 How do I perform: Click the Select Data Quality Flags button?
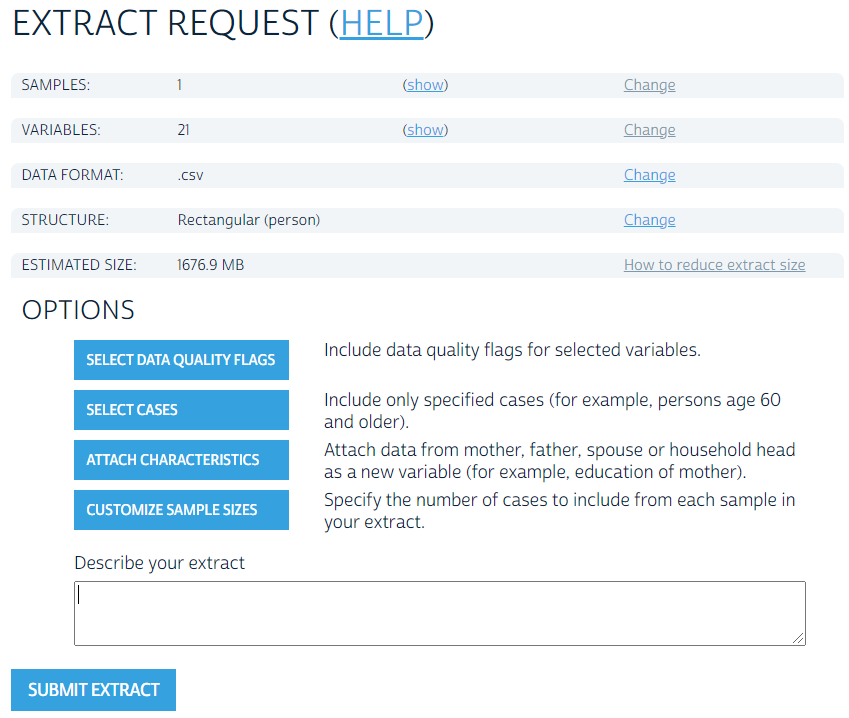[181, 360]
